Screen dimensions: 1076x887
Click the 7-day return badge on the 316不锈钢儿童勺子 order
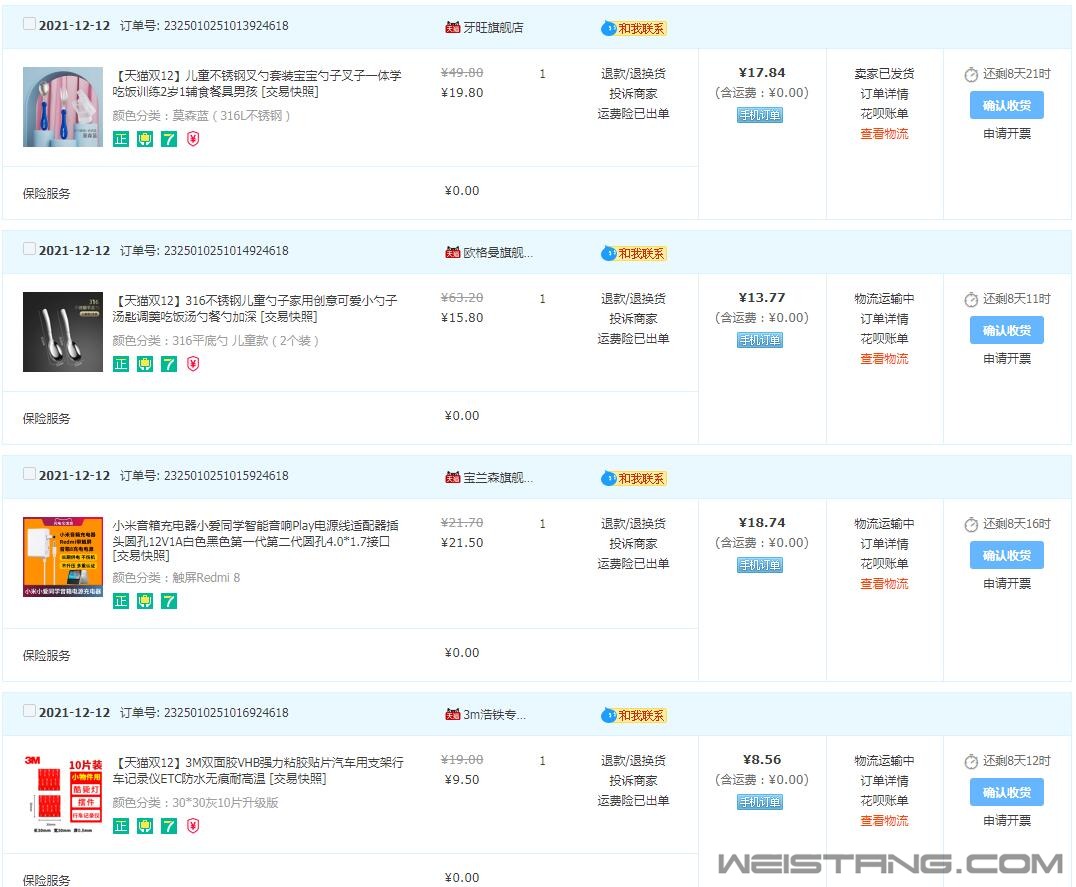click(x=169, y=364)
